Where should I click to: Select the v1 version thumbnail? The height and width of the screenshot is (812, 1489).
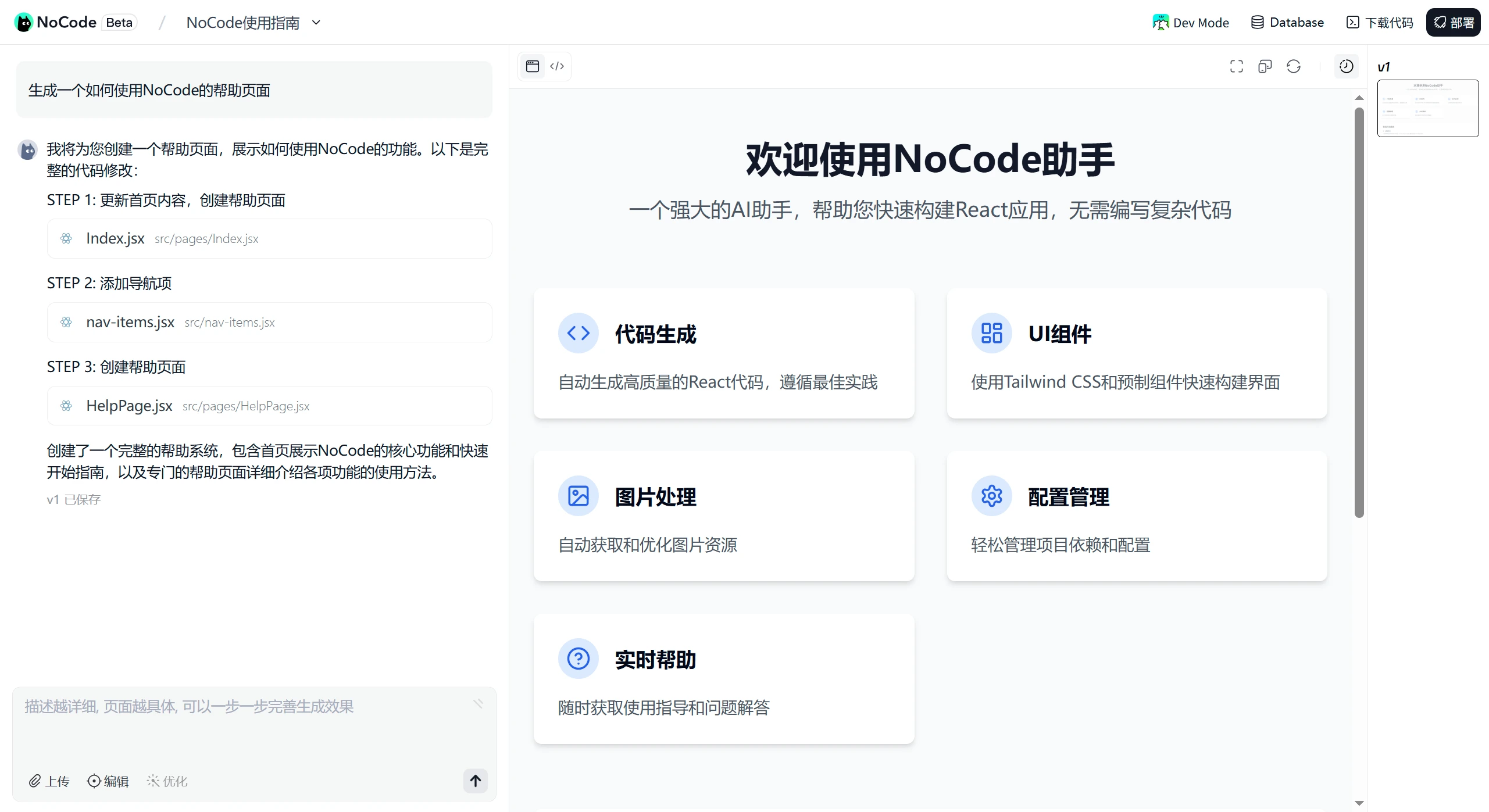coord(1428,108)
